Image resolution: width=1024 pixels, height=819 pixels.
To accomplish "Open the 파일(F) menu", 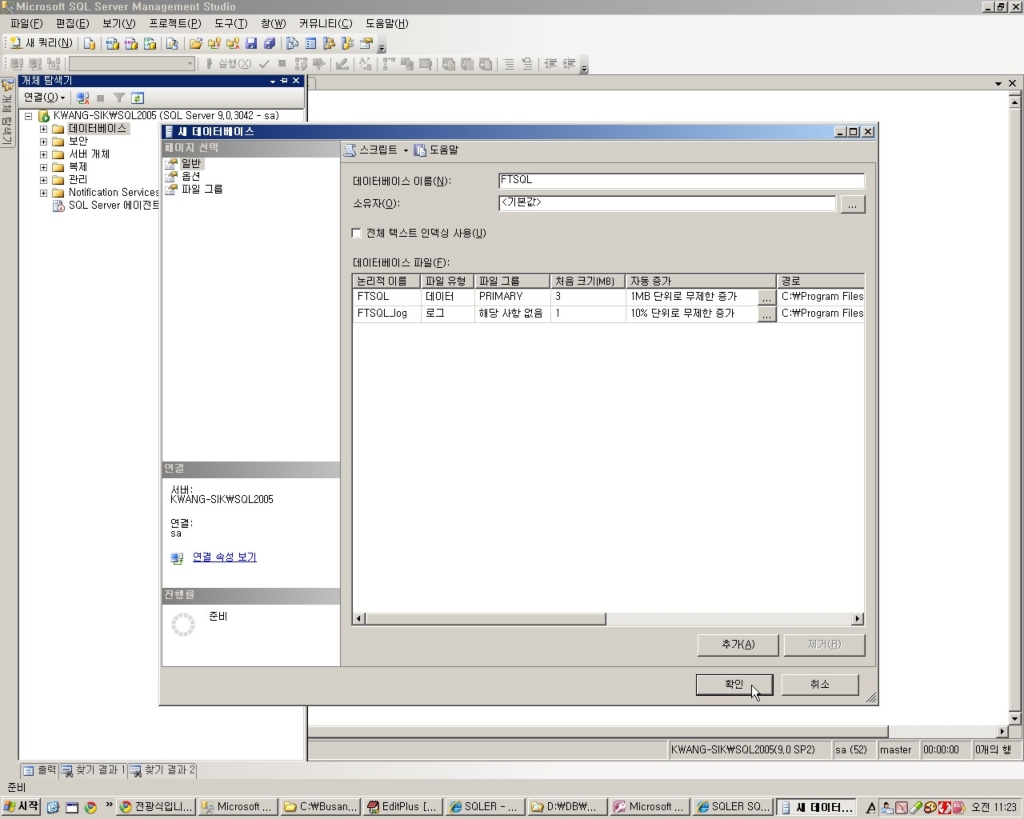I will (x=26, y=24).
